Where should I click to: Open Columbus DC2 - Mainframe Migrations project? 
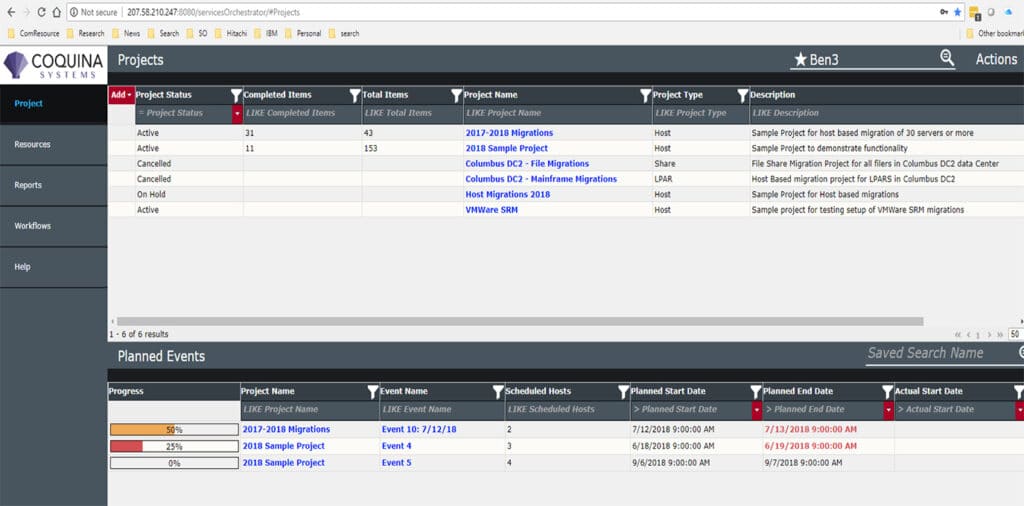click(x=541, y=179)
